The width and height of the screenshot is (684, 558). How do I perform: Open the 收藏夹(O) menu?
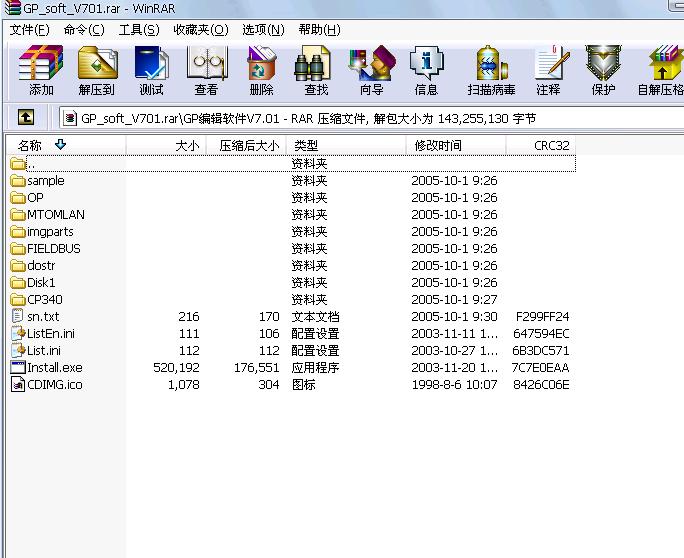pos(200,30)
